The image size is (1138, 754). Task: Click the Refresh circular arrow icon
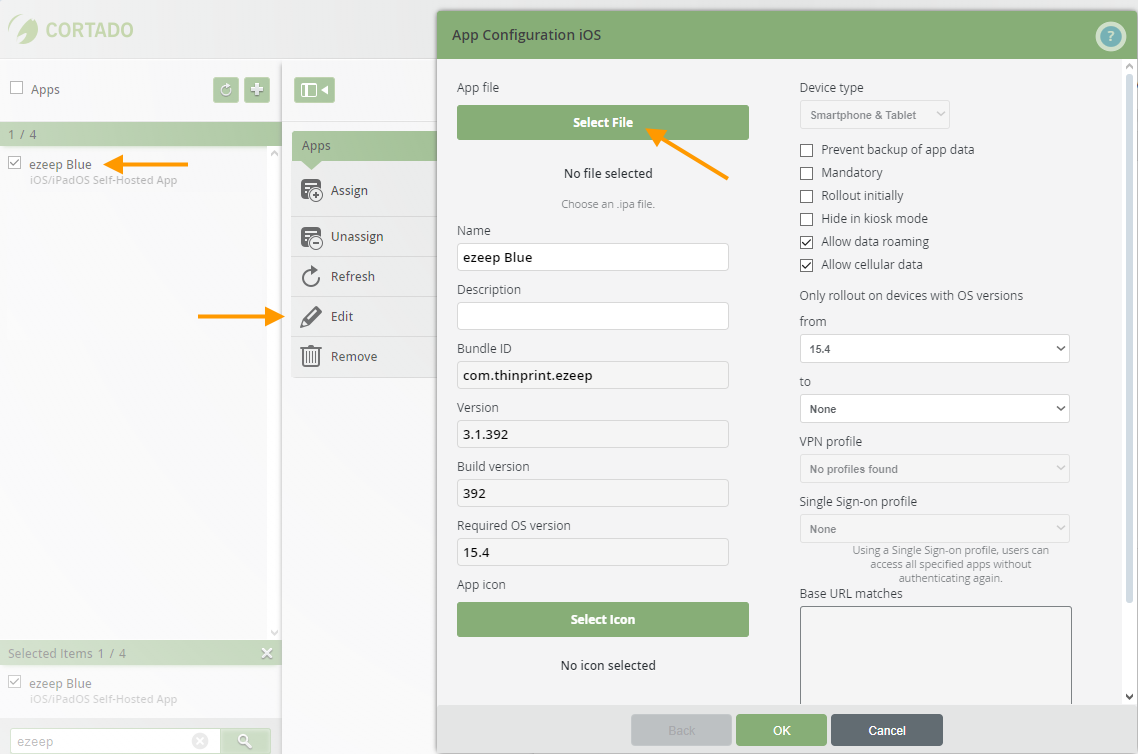coord(311,276)
